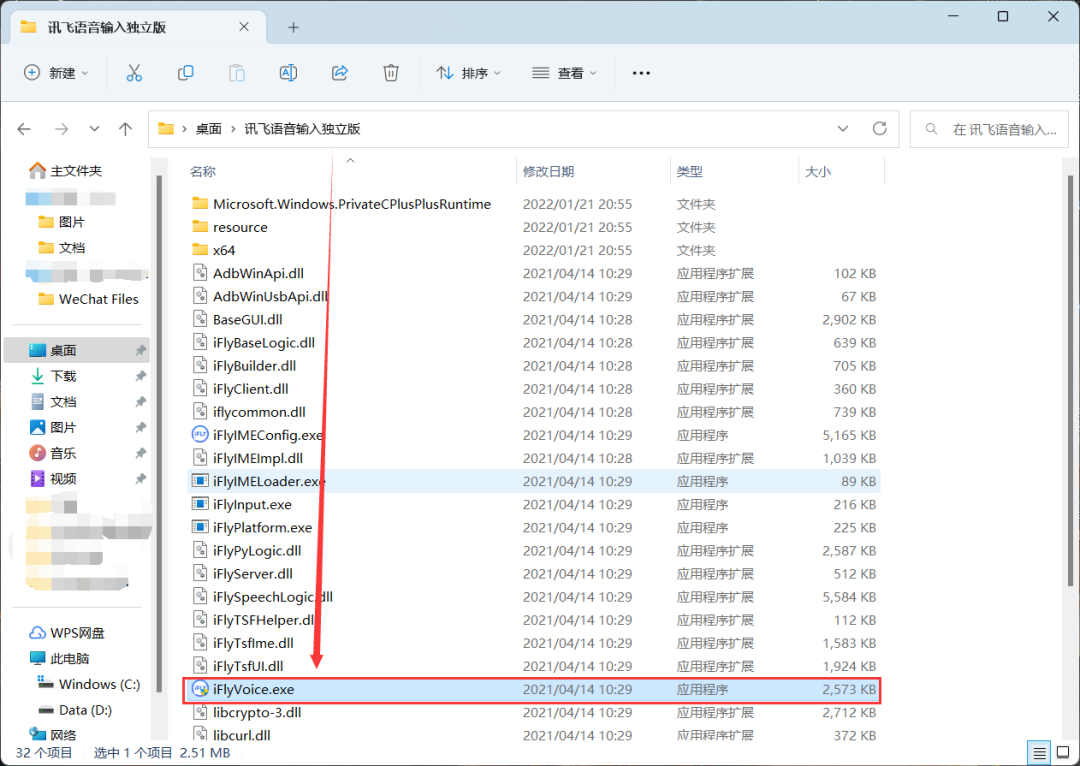Viewport: 1080px width, 766px height.
Task: Open the three-dots more options menu
Action: pyautogui.click(x=641, y=73)
